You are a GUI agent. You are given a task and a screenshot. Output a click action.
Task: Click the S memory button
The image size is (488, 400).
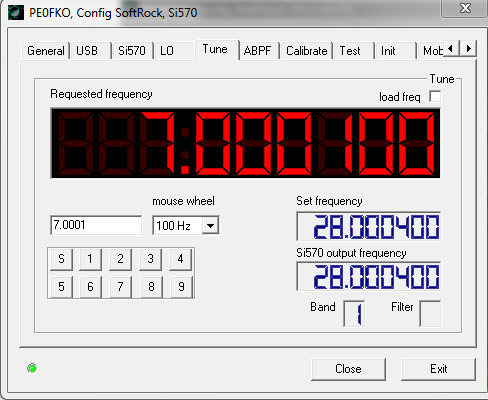[x=61, y=259]
